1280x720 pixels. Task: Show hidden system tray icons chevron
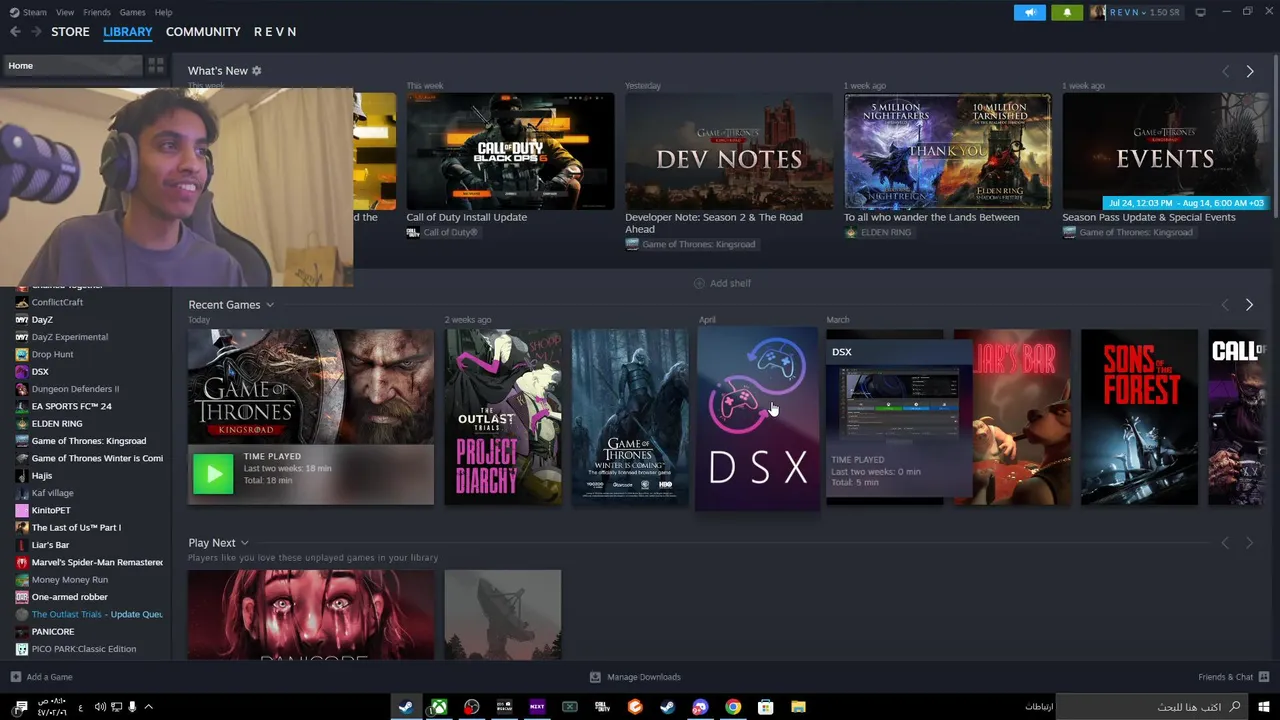[x=149, y=707]
